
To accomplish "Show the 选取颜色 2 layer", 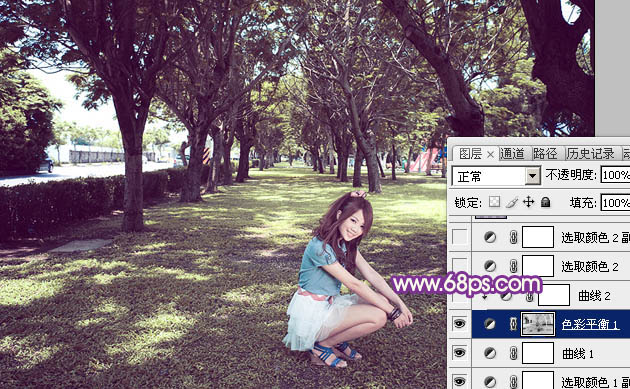I will (x=460, y=266).
